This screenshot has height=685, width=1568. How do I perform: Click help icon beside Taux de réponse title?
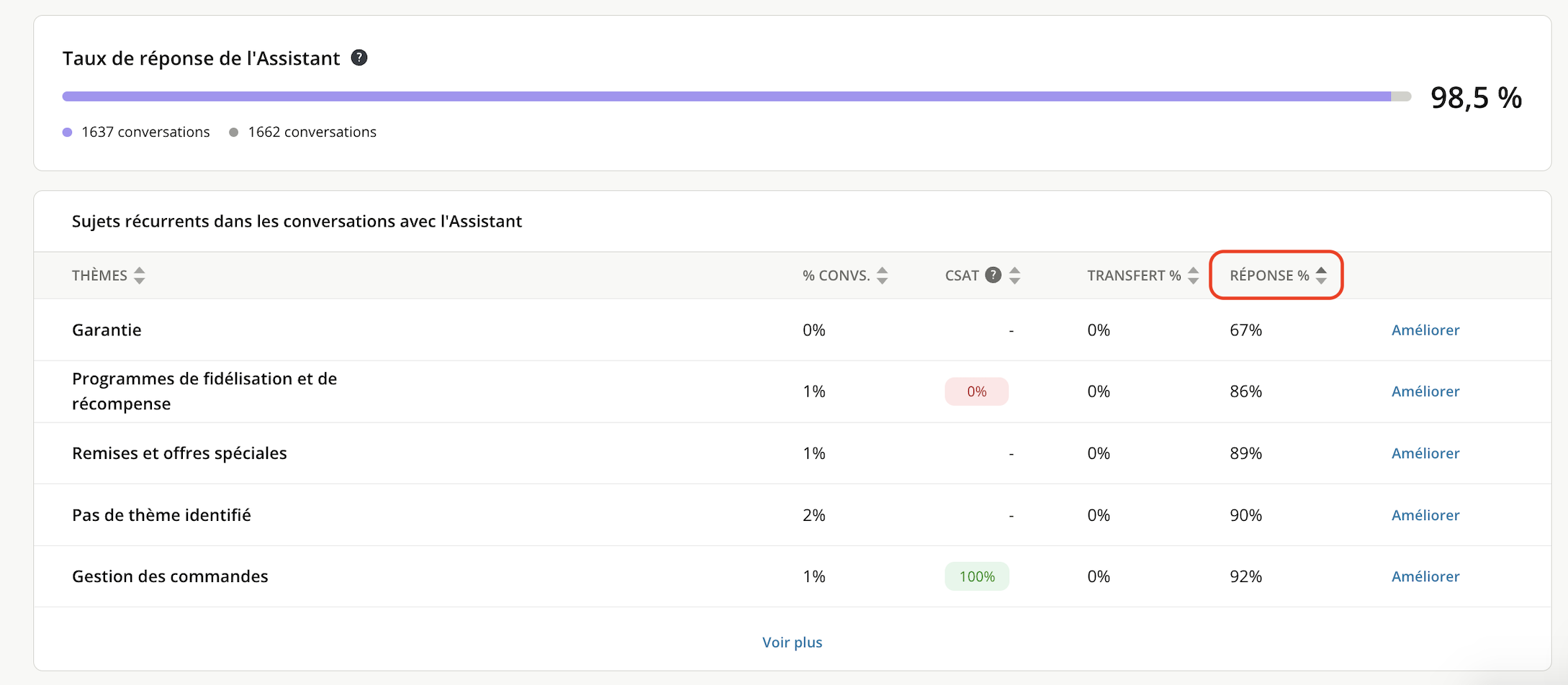tap(359, 58)
